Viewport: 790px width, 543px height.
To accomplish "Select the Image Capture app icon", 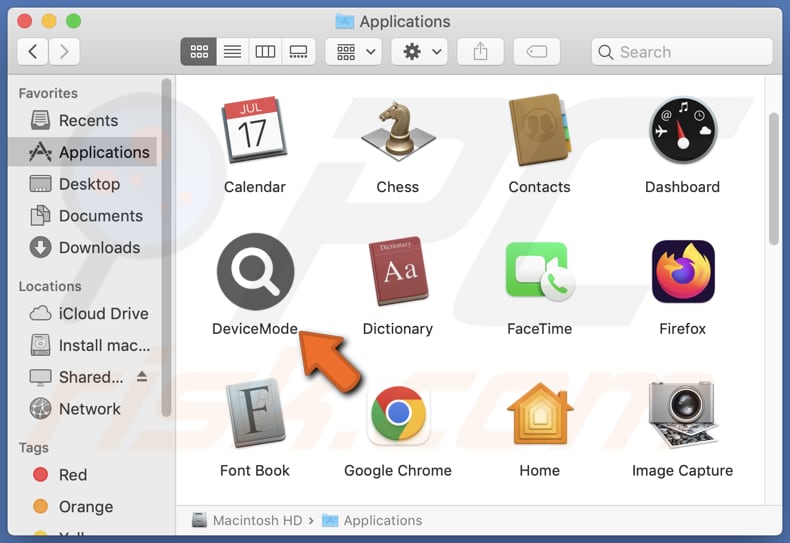I will [683, 414].
